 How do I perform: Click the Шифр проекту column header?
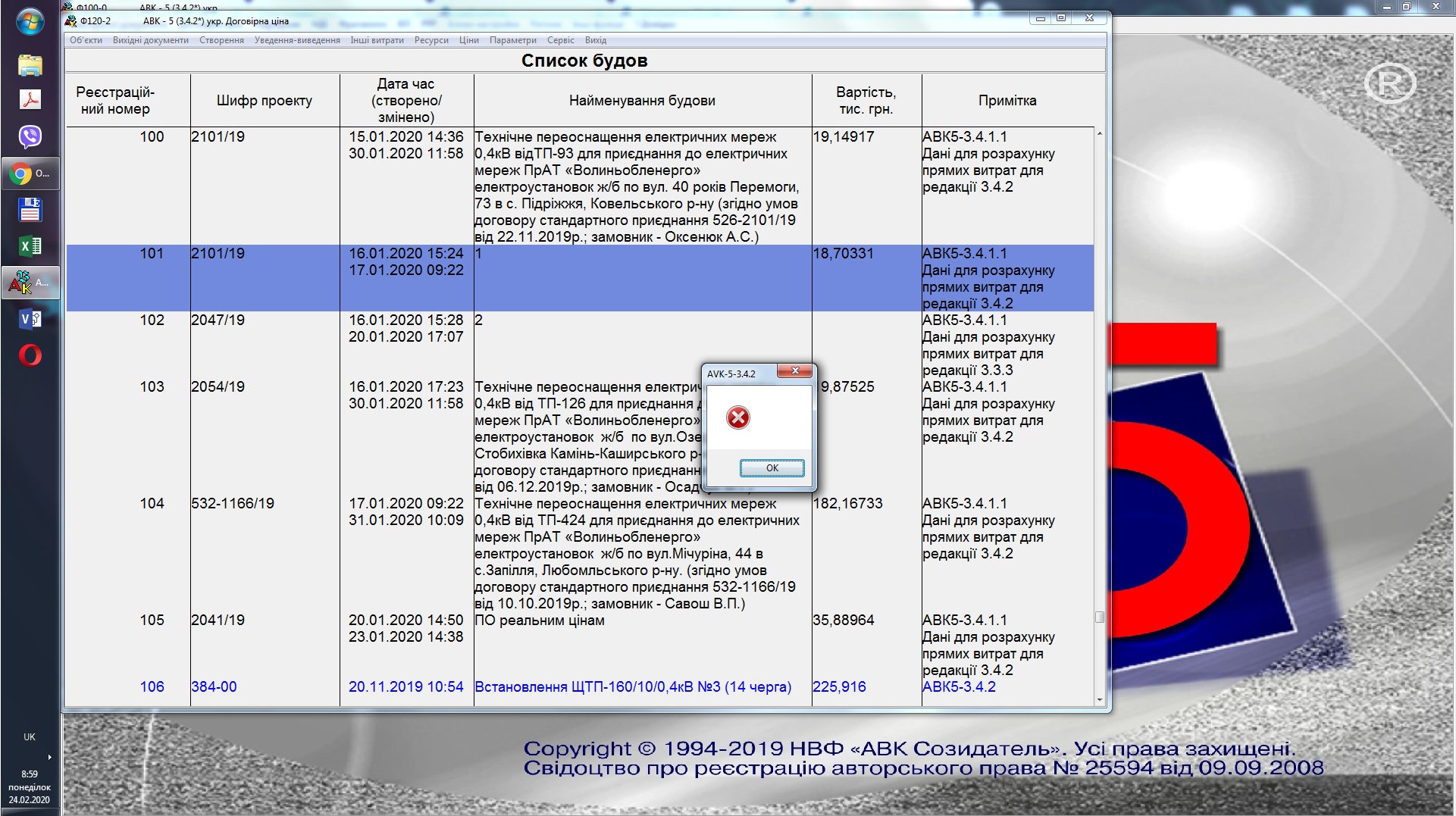tap(265, 100)
